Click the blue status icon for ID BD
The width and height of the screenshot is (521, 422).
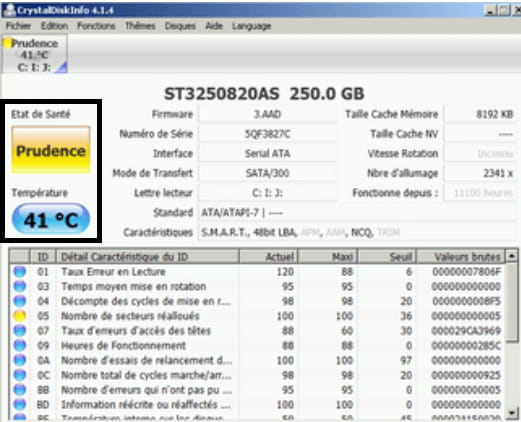pyautogui.click(x=20, y=404)
